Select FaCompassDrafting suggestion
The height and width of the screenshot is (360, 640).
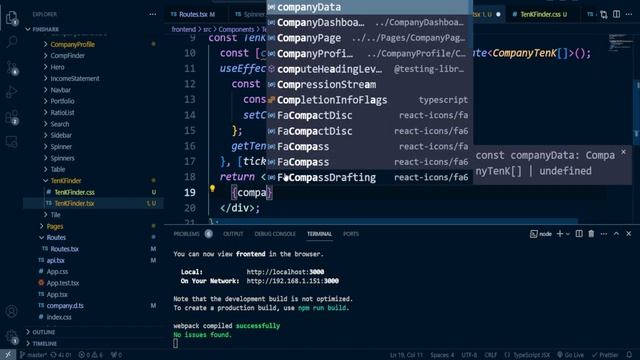369,178
